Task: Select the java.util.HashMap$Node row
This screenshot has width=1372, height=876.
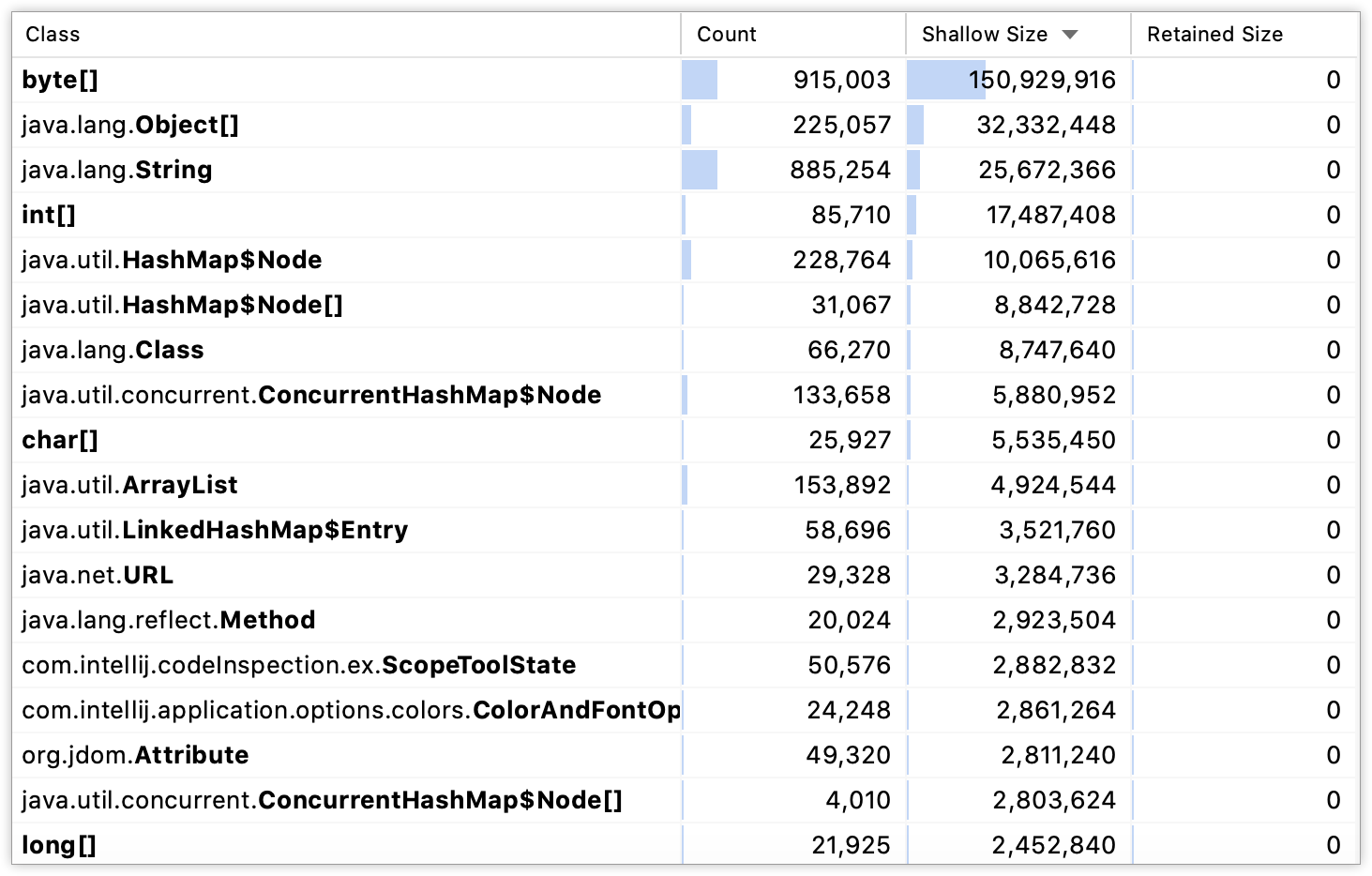Action: pos(172,260)
